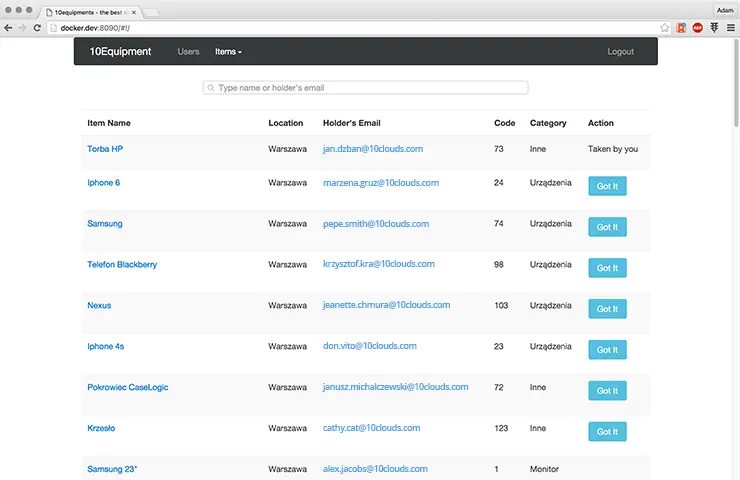Click the Adam profile button in Chrome

(x=725, y=10)
